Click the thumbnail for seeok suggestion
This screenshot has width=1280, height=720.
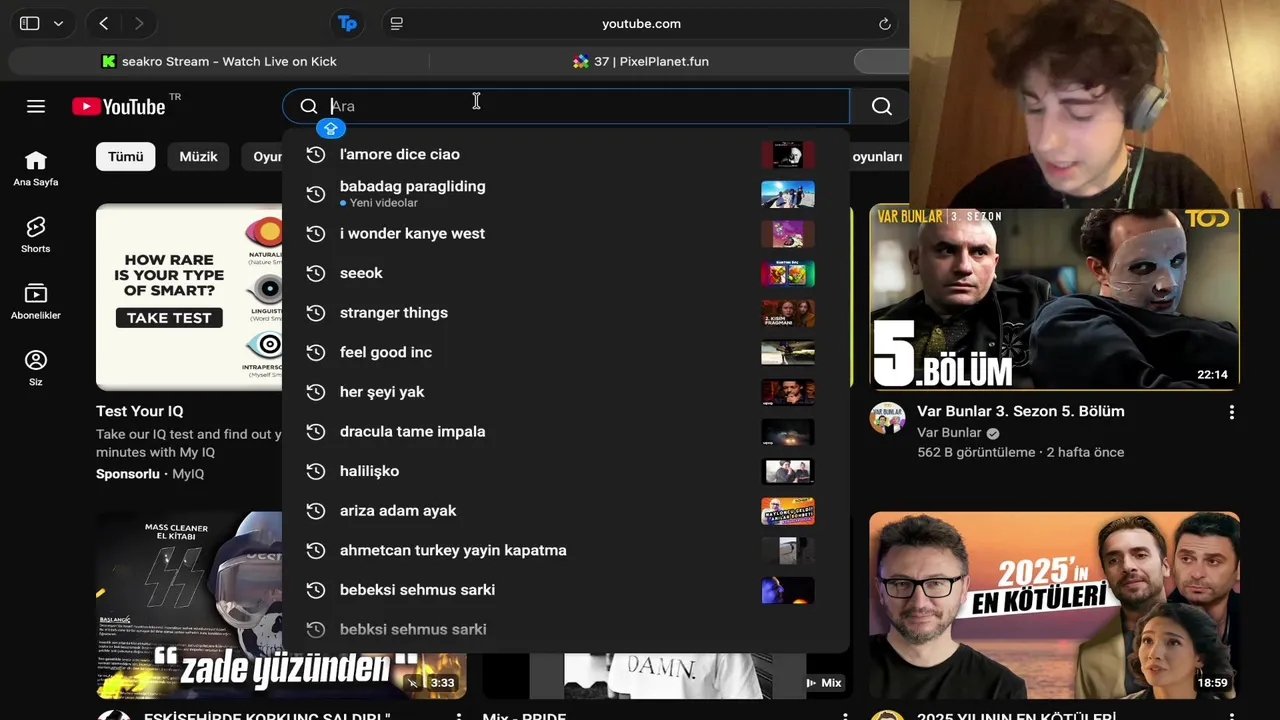coord(788,273)
